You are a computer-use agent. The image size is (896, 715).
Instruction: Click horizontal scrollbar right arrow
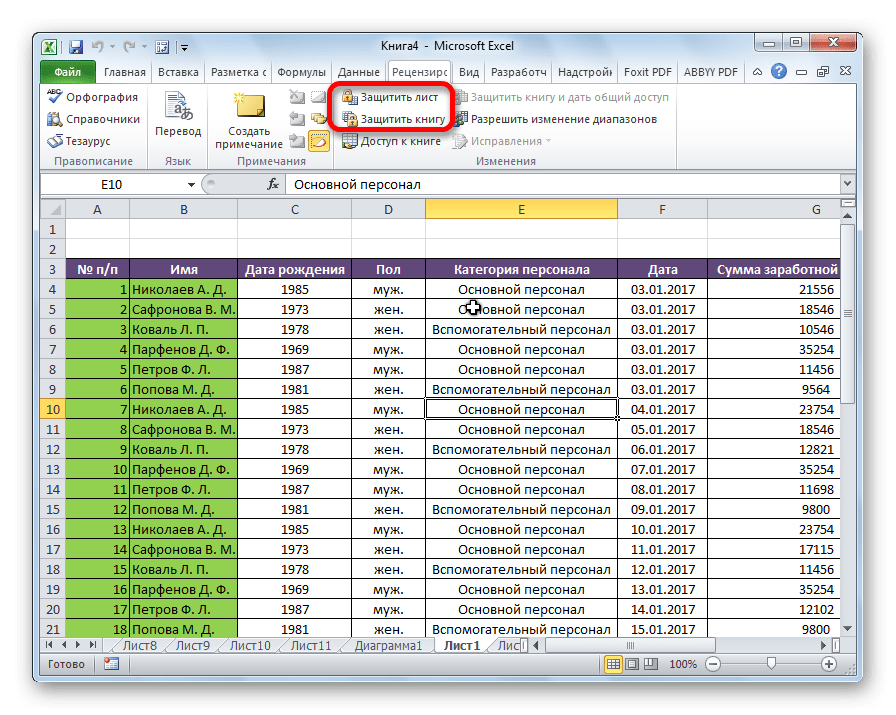[823, 645]
